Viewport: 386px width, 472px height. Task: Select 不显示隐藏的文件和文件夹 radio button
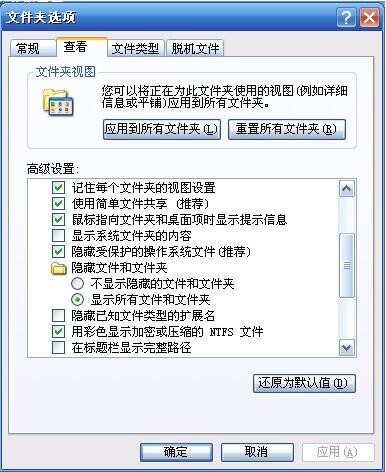(77, 284)
